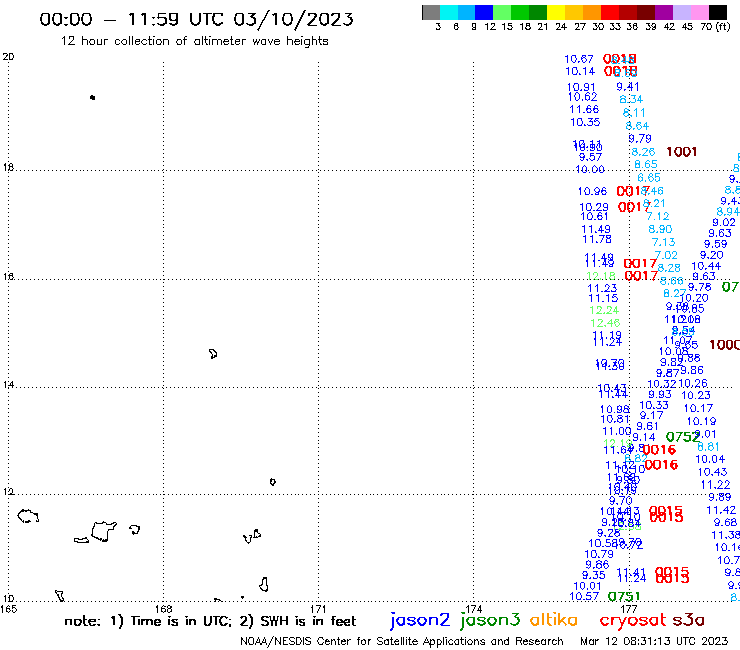The height and width of the screenshot is (650, 740).
Task: Pick the orange 30 ft legend swatch
Action: [x=592, y=12]
